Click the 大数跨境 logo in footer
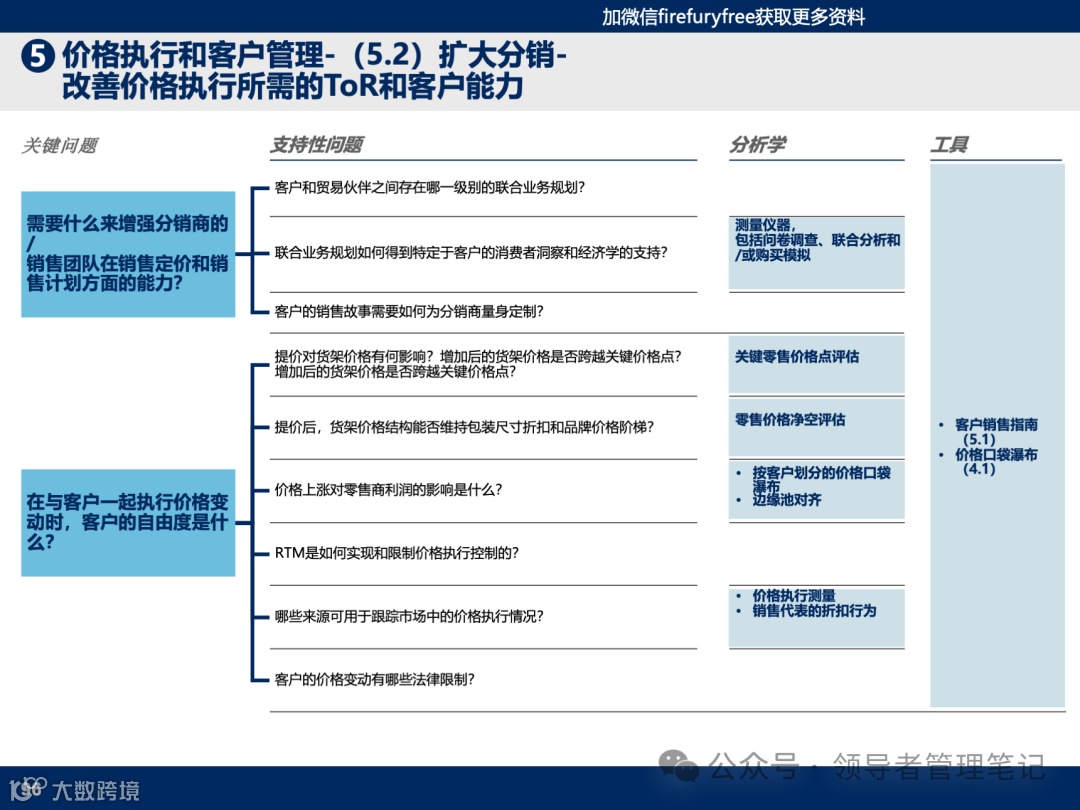This screenshot has height=810, width=1080. (x=74, y=789)
